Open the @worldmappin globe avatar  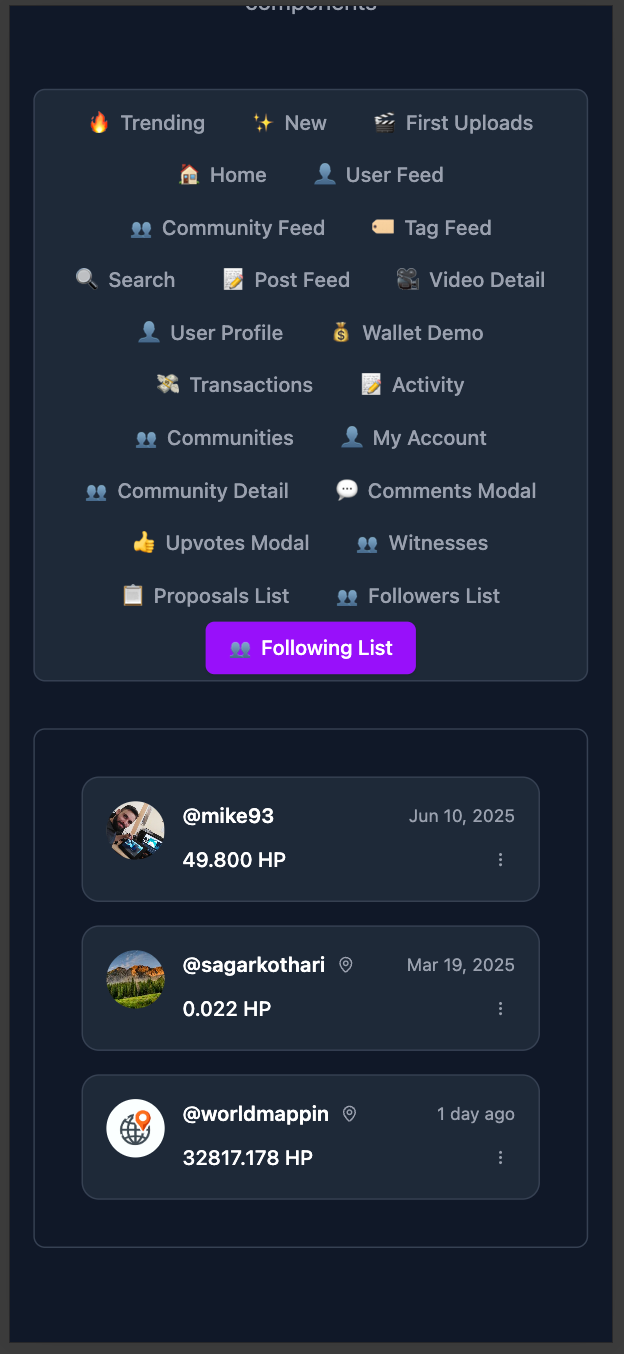pos(136,1128)
